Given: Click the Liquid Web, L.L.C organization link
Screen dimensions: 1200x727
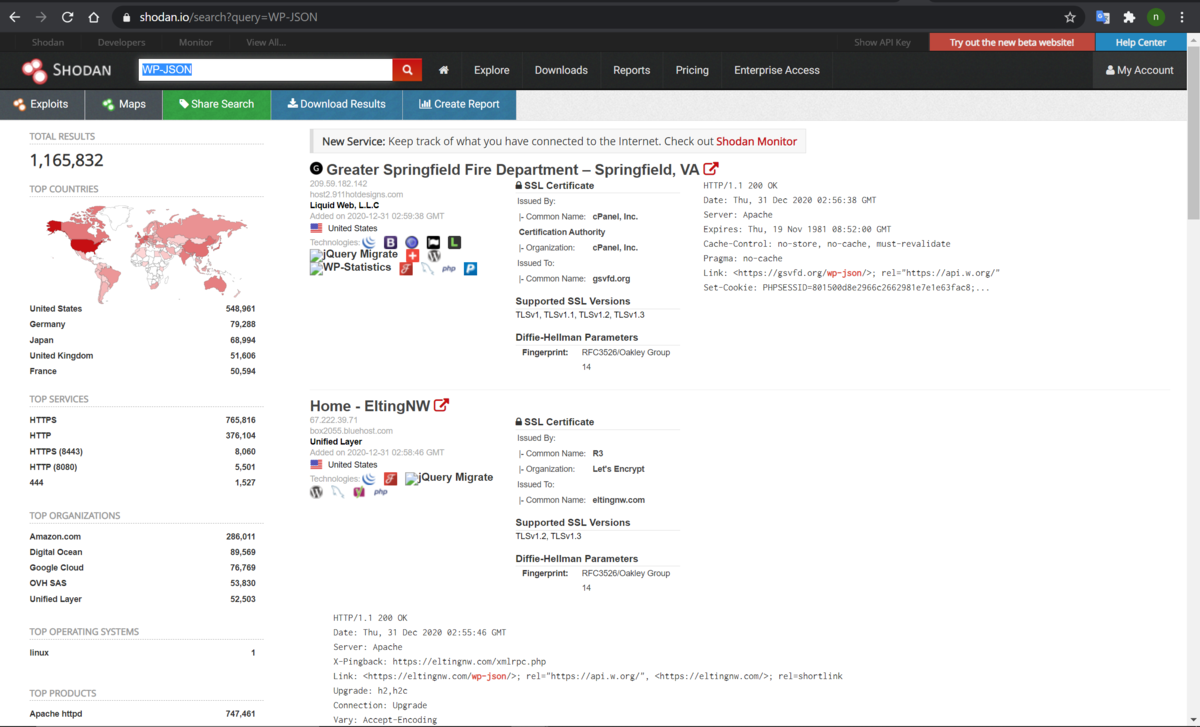Looking at the screenshot, I should coord(344,205).
